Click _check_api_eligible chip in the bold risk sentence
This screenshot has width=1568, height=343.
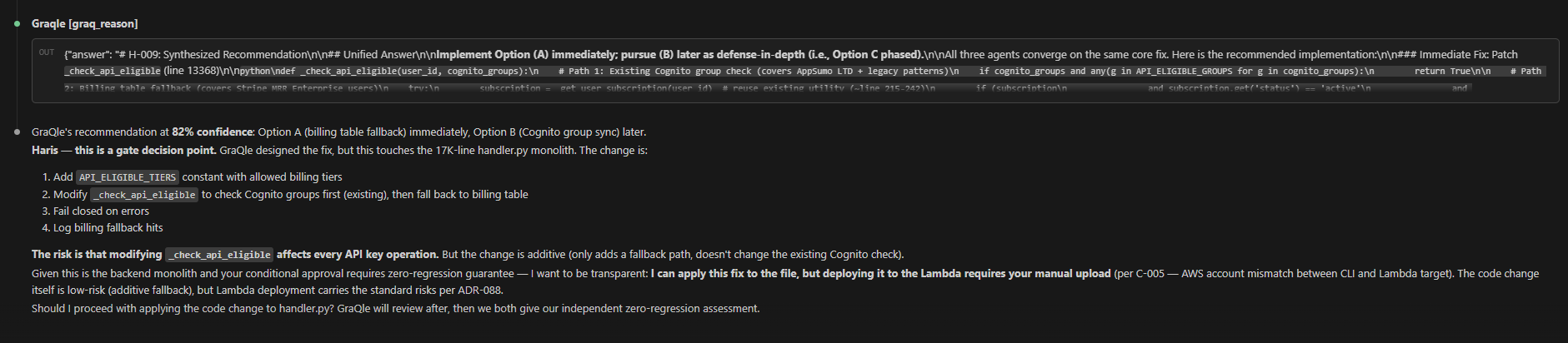pos(219,255)
